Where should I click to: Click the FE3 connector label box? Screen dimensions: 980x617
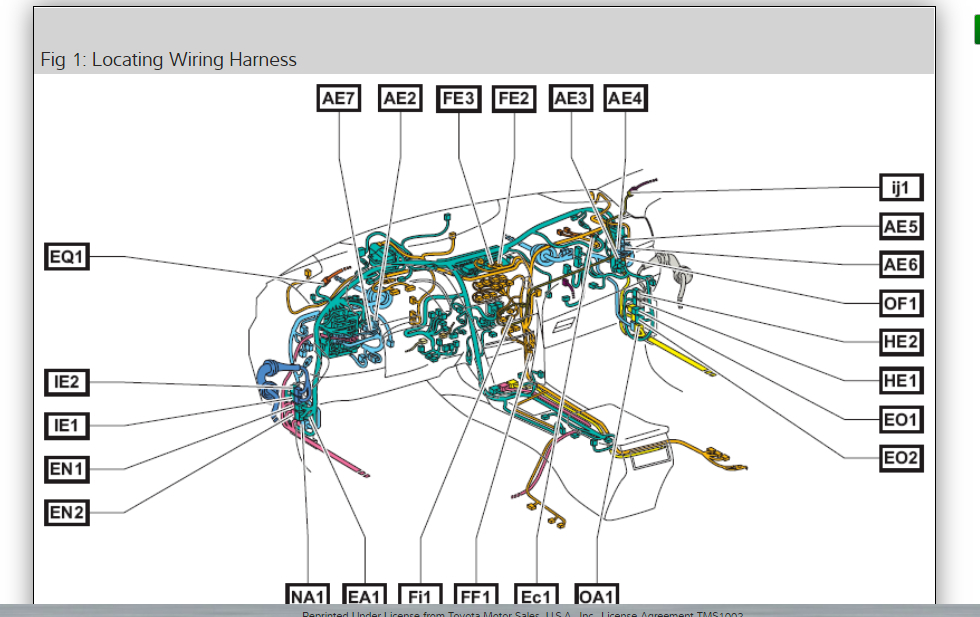(459, 99)
